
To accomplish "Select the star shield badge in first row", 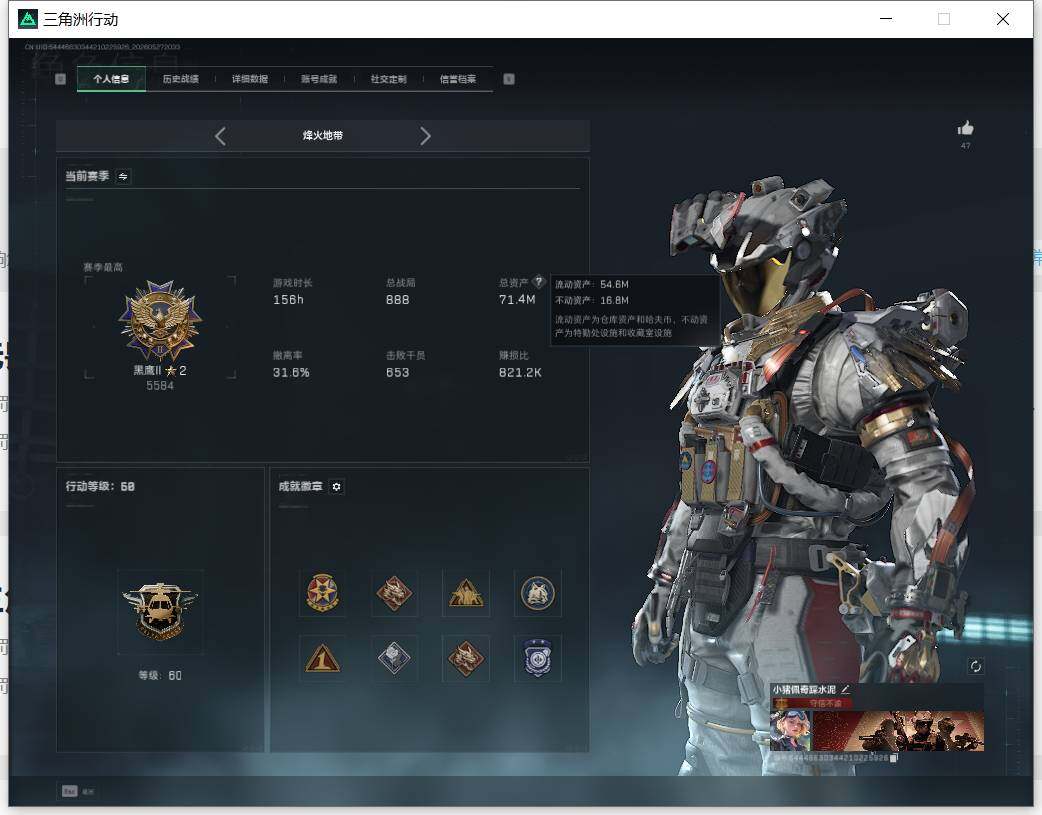I will pos(322,593).
